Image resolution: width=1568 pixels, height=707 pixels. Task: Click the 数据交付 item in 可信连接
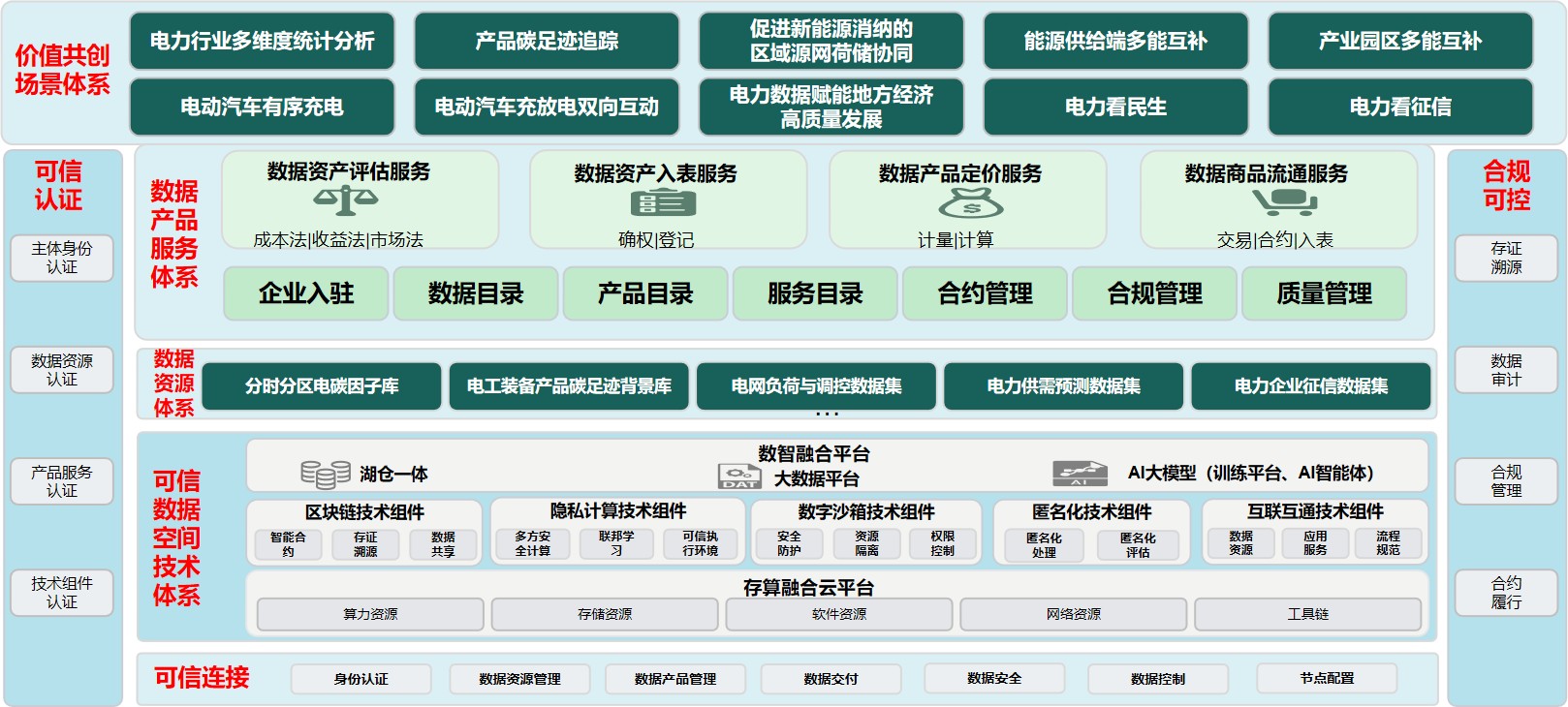point(831,679)
